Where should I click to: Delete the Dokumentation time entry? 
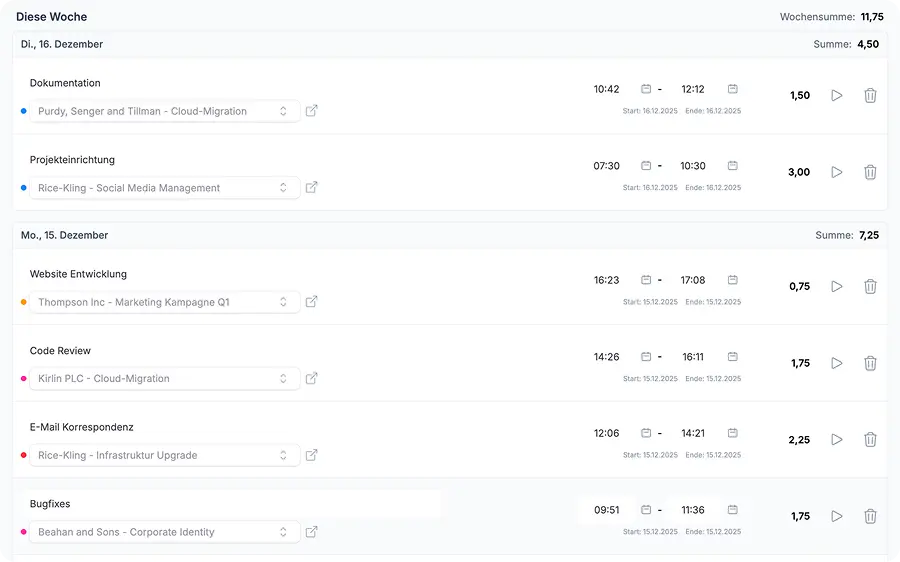(x=870, y=96)
